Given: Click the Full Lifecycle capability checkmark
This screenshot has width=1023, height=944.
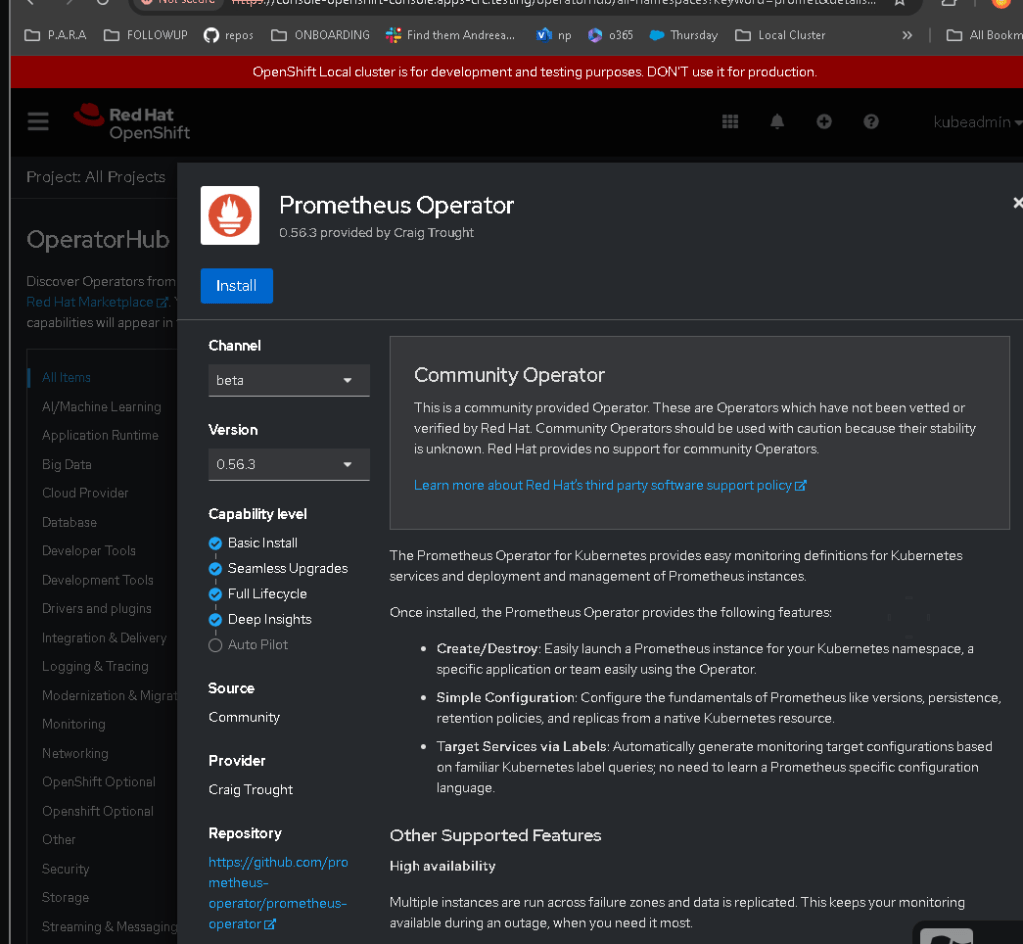Looking at the screenshot, I should 215,594.
